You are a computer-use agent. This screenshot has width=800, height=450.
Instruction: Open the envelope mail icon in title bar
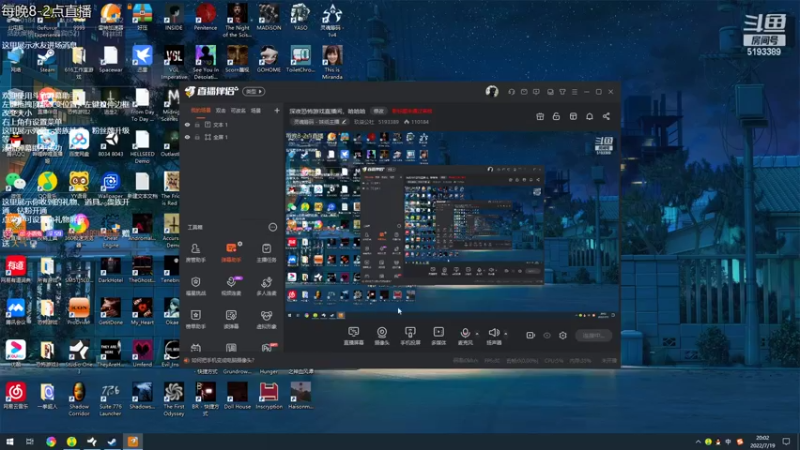524,92
